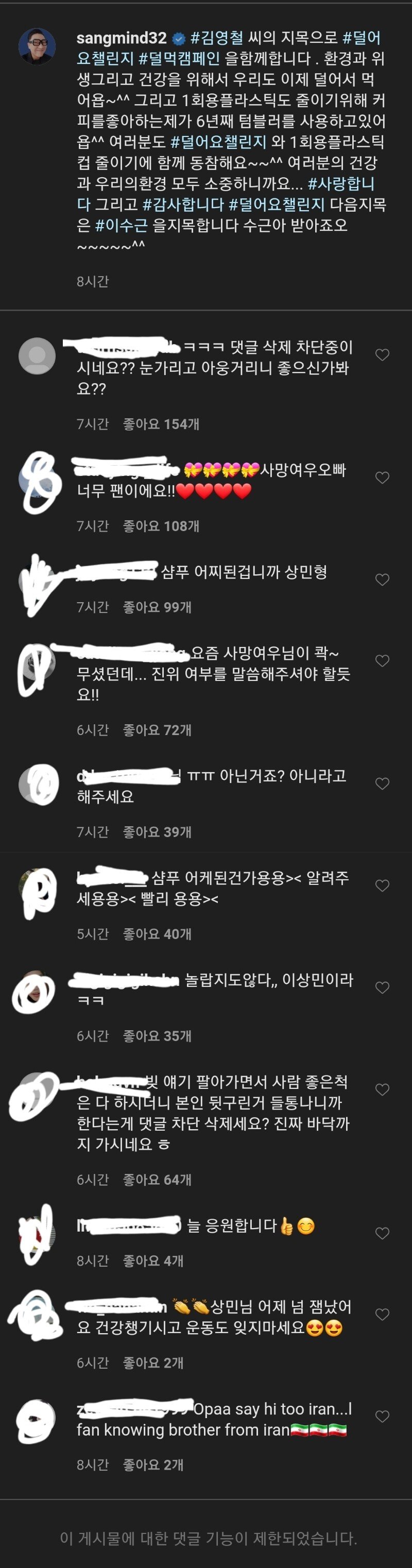View likes 좋아요 154개 on first comment
The height and width of the screenshot is (1568, 412).
pos(161,424)
